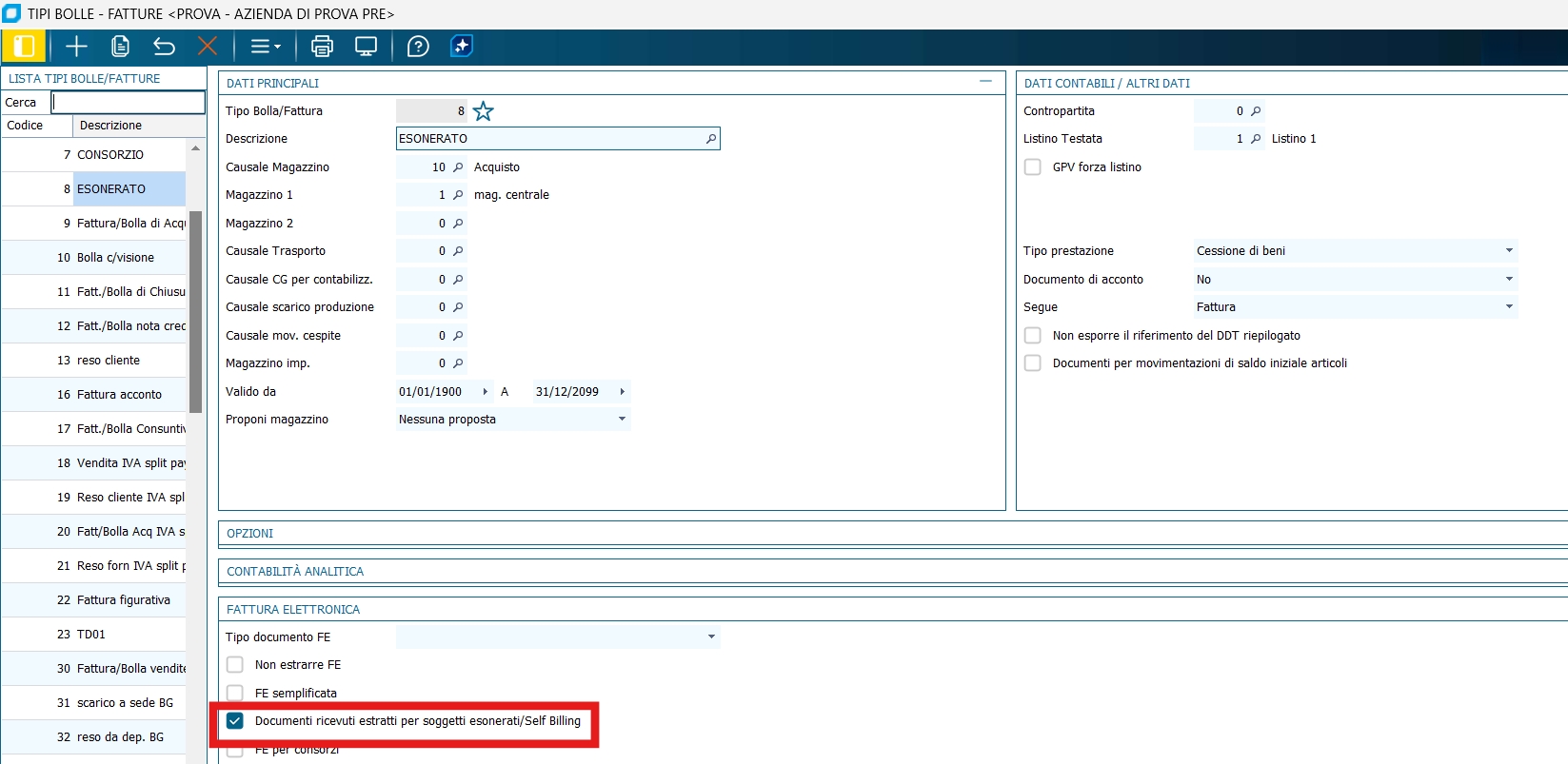
Task: Select Bolla c/visione row in list
Action: click(93, 258)
